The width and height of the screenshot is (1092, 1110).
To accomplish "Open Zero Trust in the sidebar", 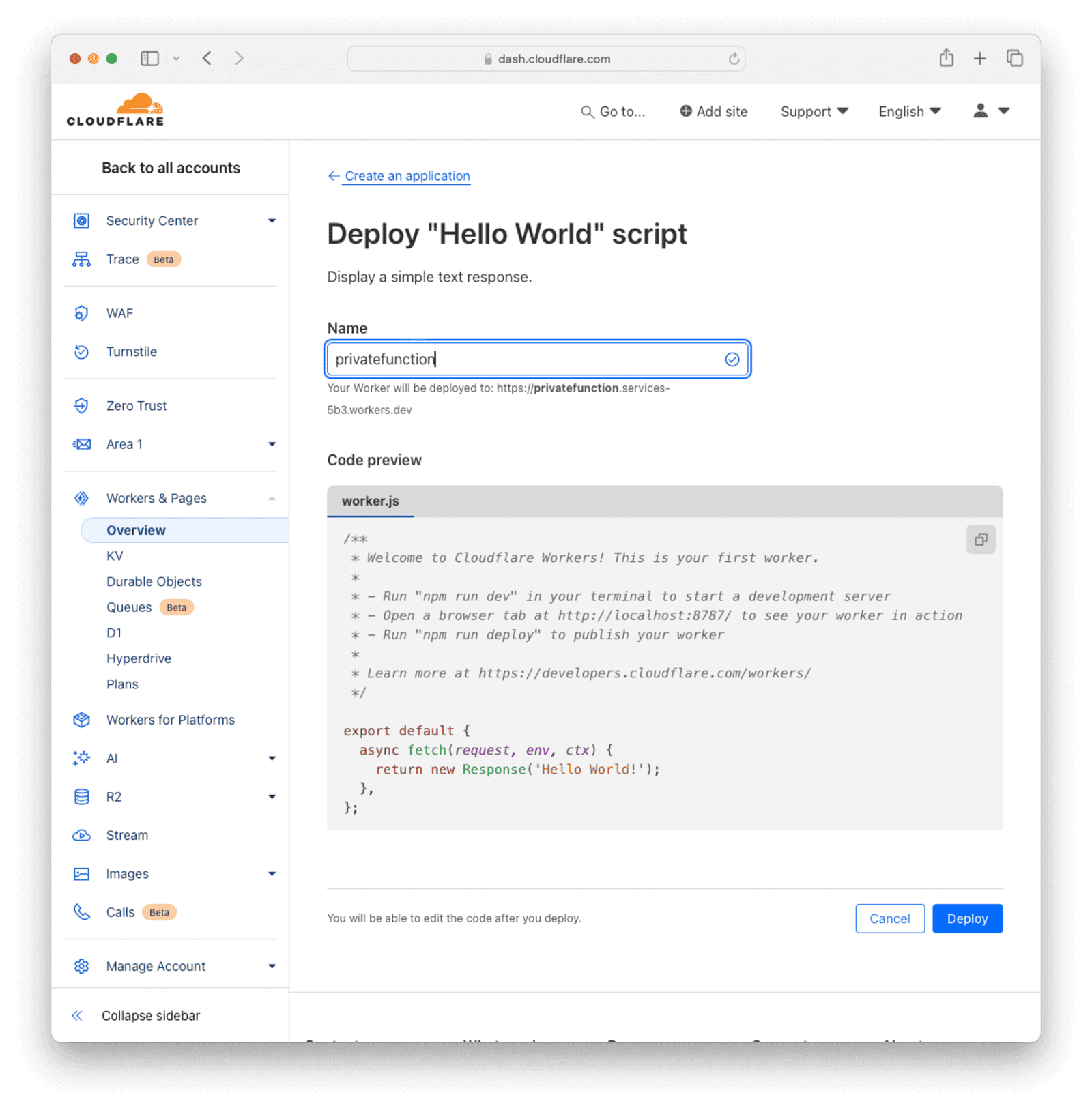I will pyautogui.click(x=136, y=406).
